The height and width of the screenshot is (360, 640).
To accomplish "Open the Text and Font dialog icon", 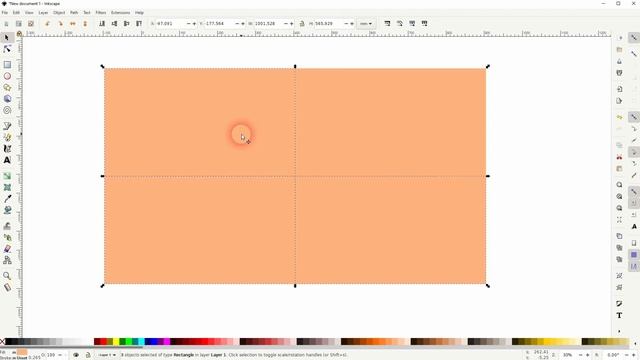I will 619,316.
